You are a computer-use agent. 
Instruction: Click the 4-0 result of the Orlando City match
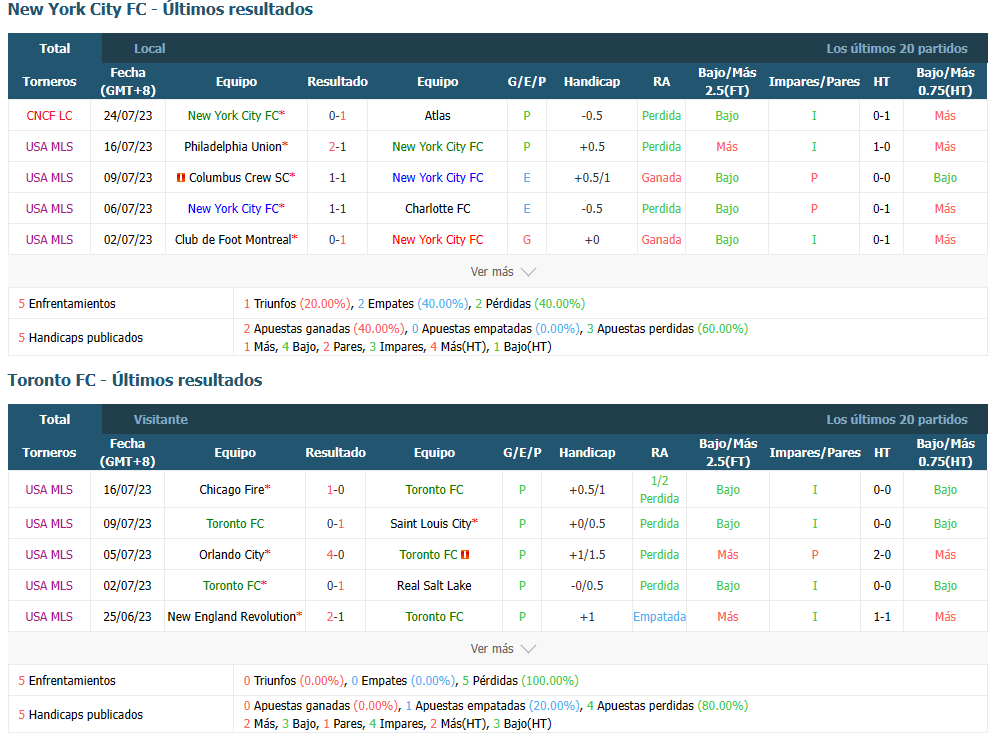[x=336, y=555]
